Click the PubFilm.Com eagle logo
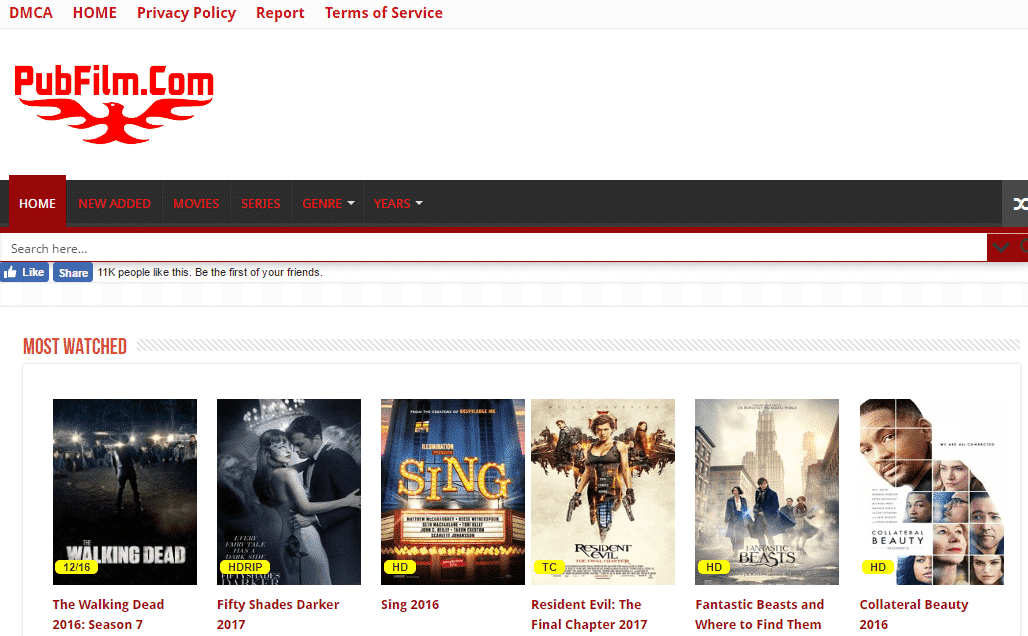 point(114,104)
